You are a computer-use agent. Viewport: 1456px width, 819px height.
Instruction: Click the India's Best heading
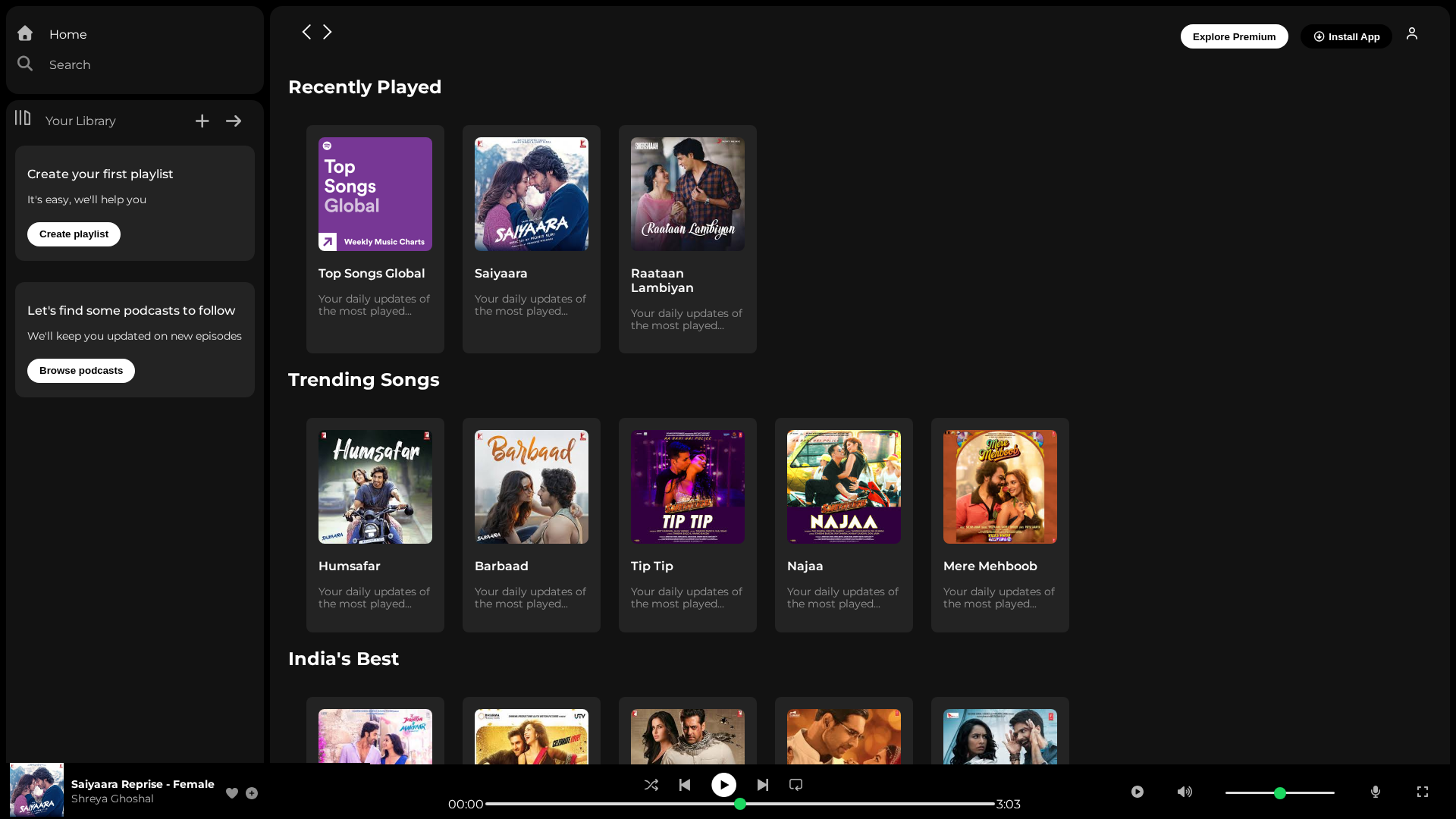[x=344, y=659]
